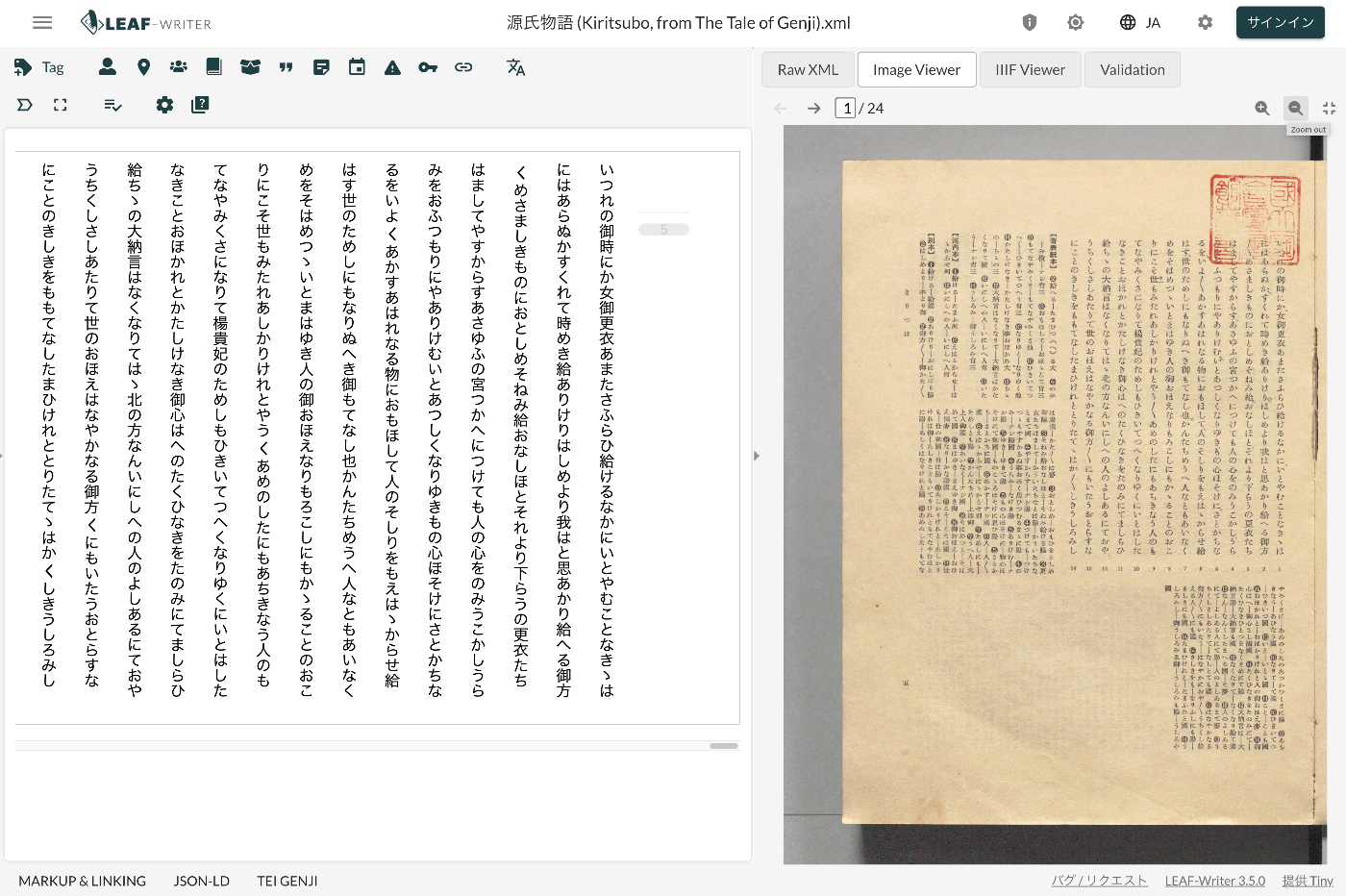Toggle show tags icon

24,104
